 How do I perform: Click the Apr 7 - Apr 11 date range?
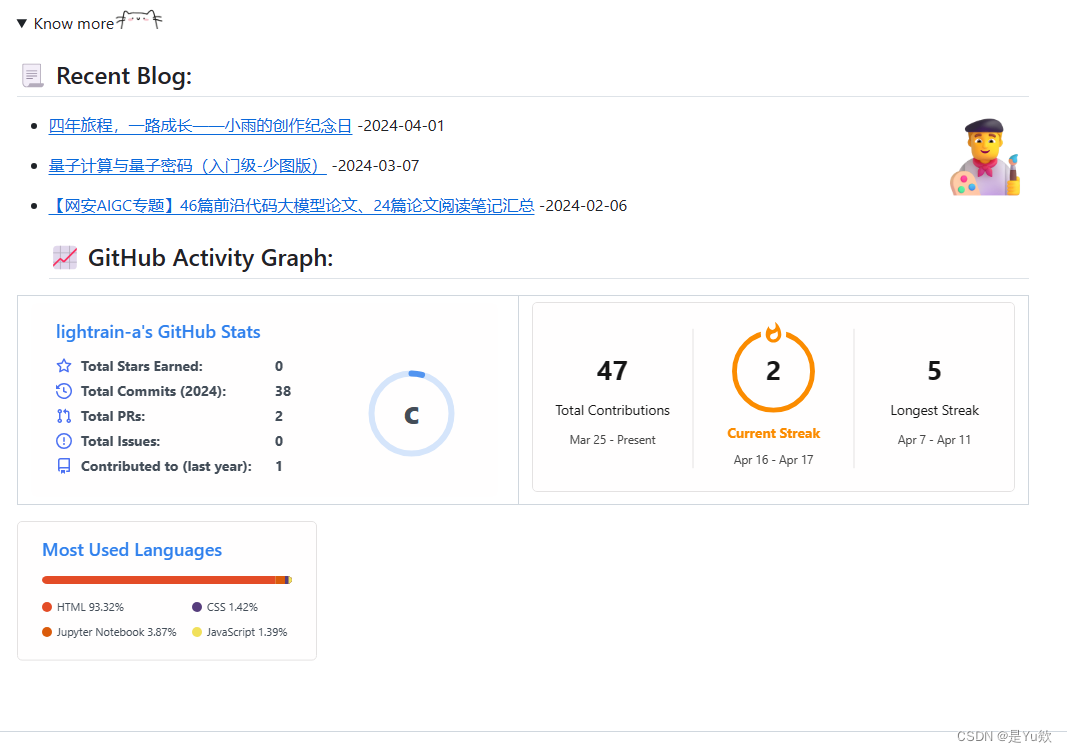(934, 440)
